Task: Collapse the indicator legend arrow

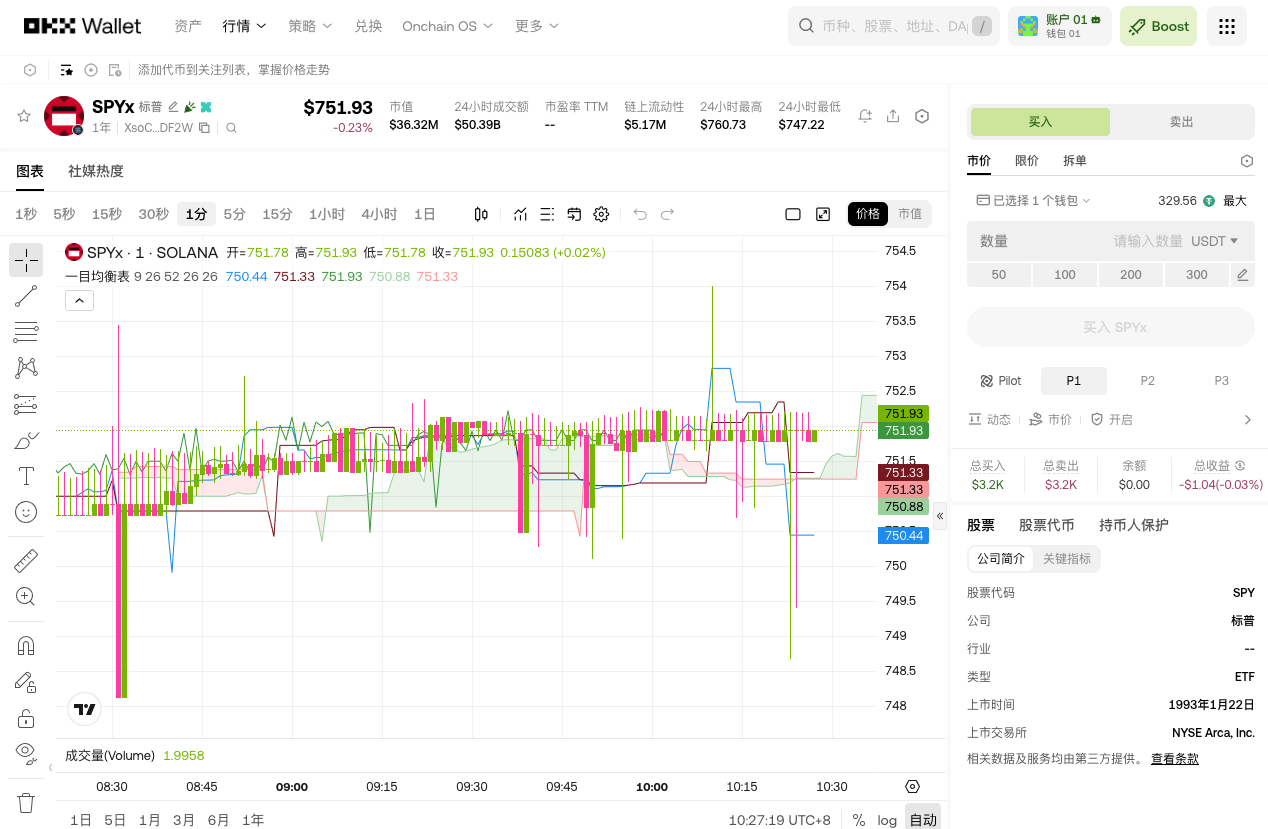Action: click(79, 300)
